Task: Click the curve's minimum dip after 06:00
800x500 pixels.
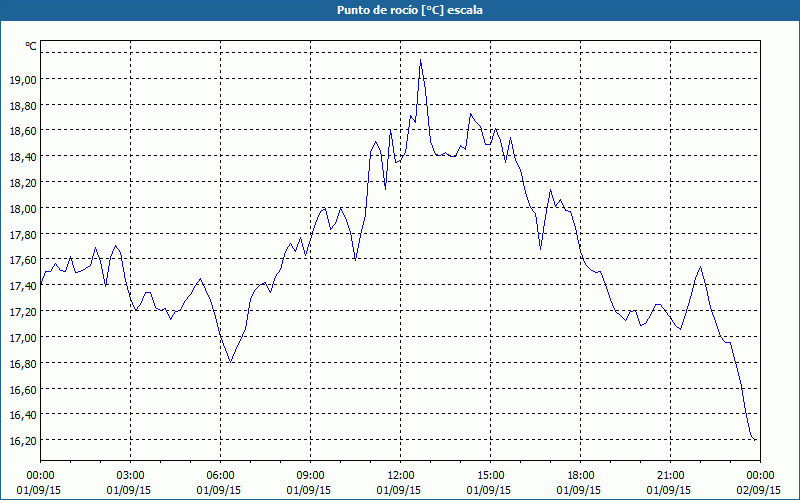Action: (x=231, y=362)
